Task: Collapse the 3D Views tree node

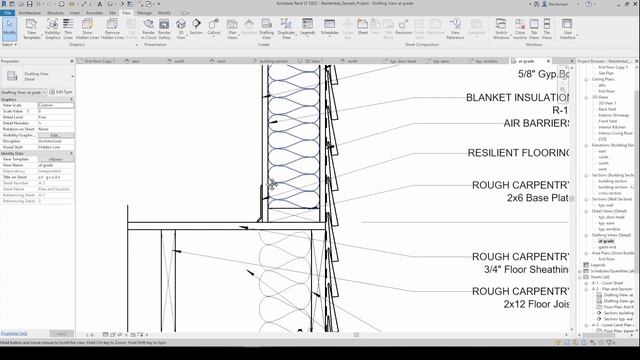Action: [x=587, y=97]
